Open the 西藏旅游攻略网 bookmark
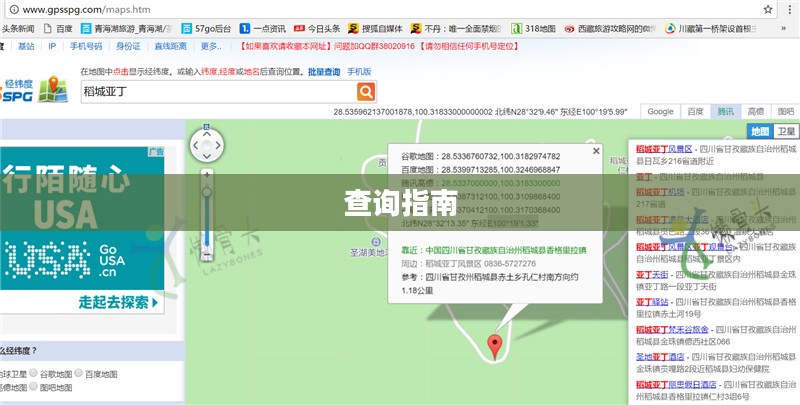The image size is (800, 405). 610,29
